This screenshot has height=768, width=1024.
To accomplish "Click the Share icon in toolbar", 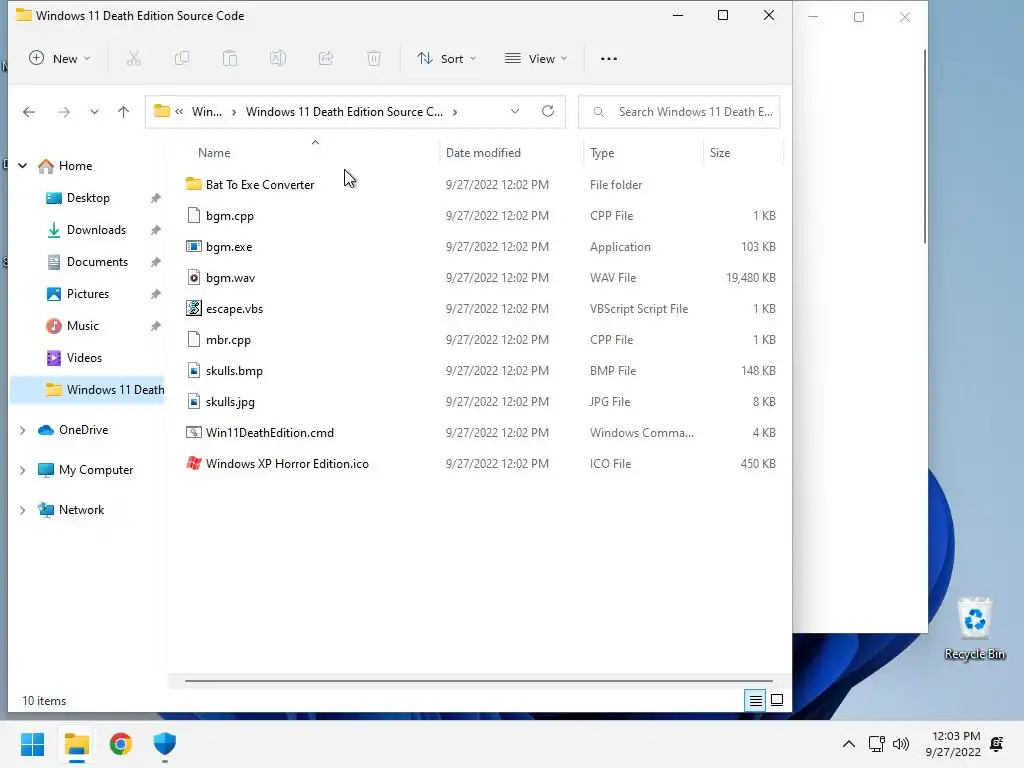I will pyautogui.click(x=326, y=59).
